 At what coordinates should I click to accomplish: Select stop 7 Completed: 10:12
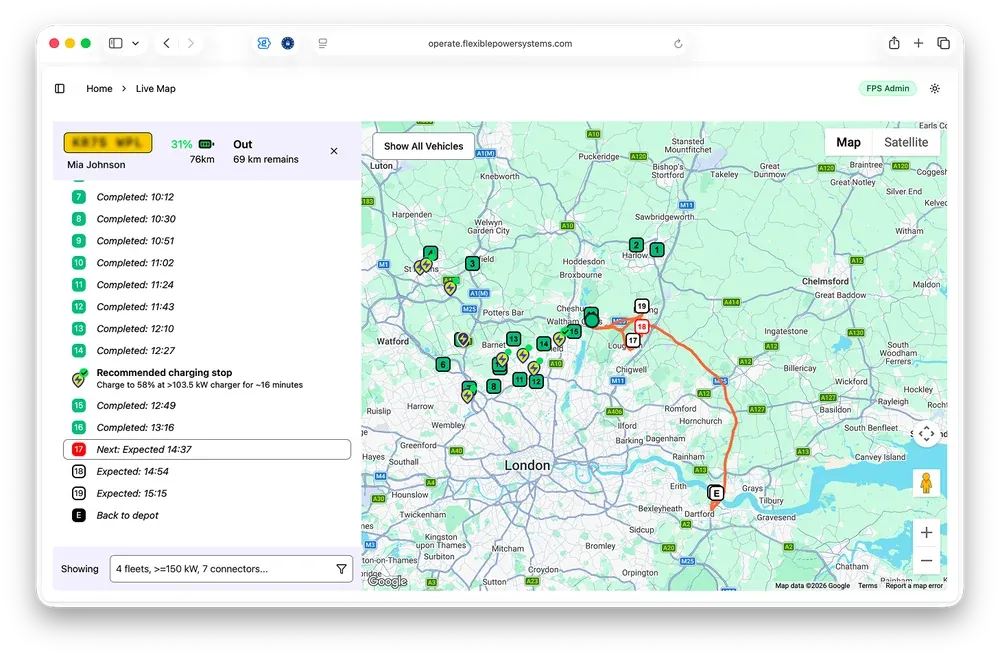(x=207, y=197)
